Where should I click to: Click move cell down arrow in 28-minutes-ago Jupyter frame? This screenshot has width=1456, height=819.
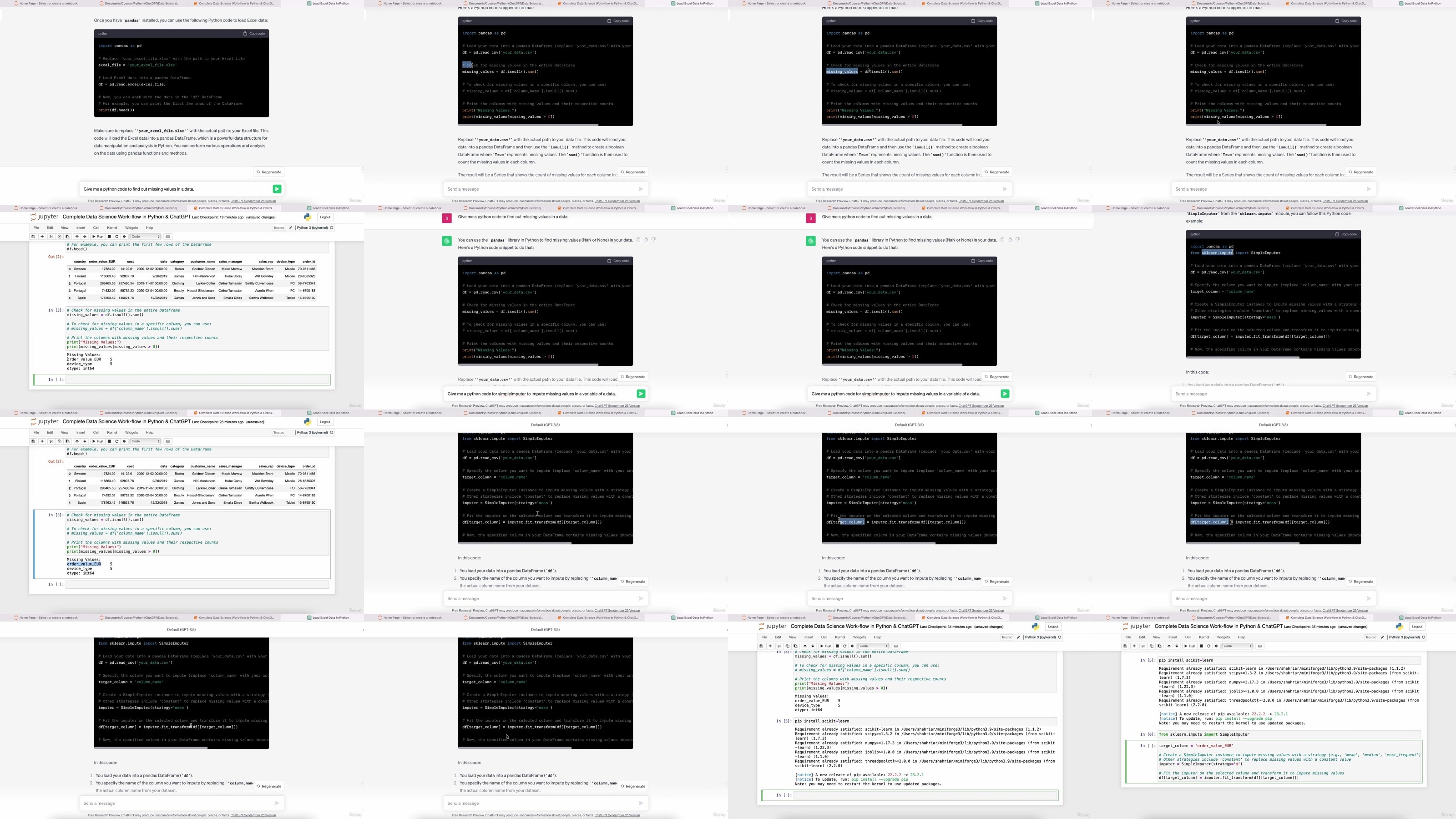pyautogui.click(x=85, y=441)
